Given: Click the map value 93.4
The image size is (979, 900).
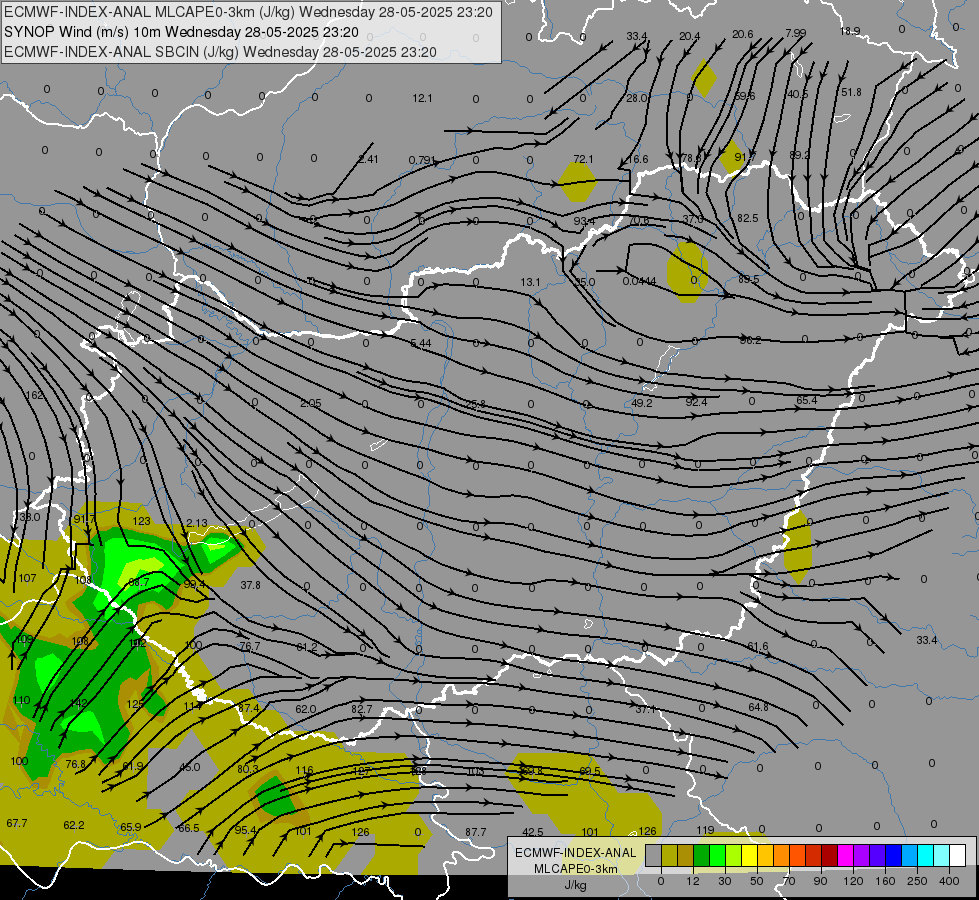Looking at the screenshot, I should [x=584, y=221].
